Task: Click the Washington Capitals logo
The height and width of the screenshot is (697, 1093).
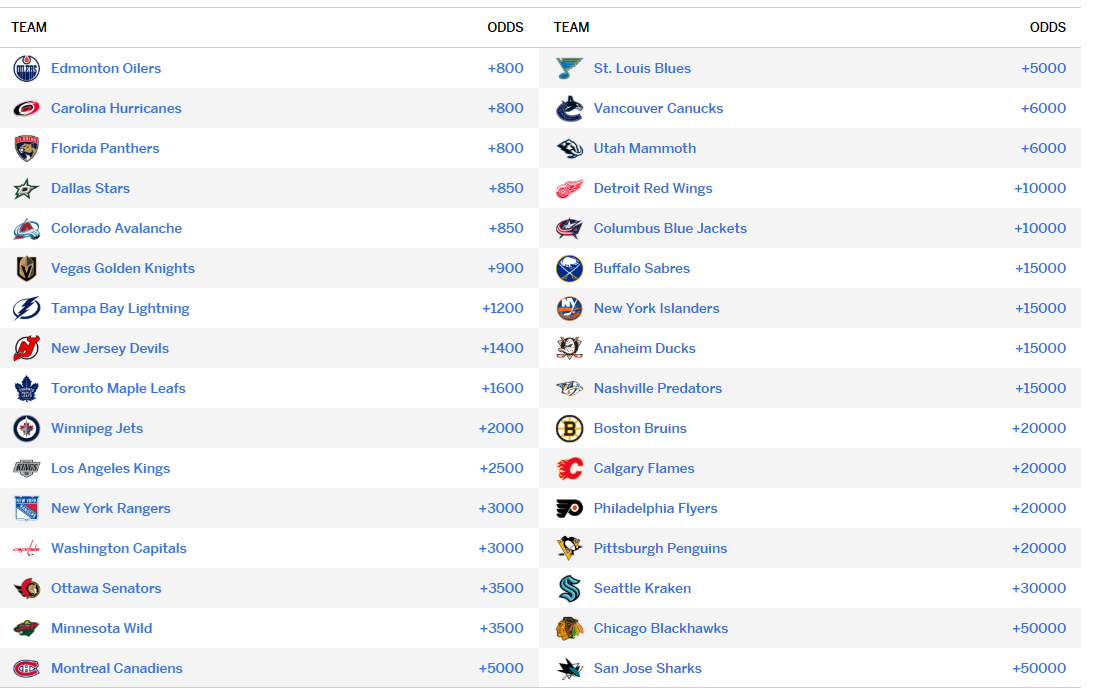Action: 26,549
